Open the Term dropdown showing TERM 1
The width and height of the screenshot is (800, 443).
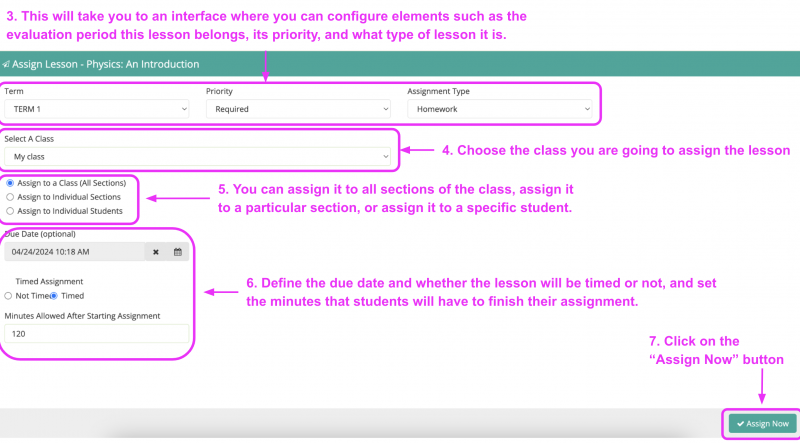(97, 109)
